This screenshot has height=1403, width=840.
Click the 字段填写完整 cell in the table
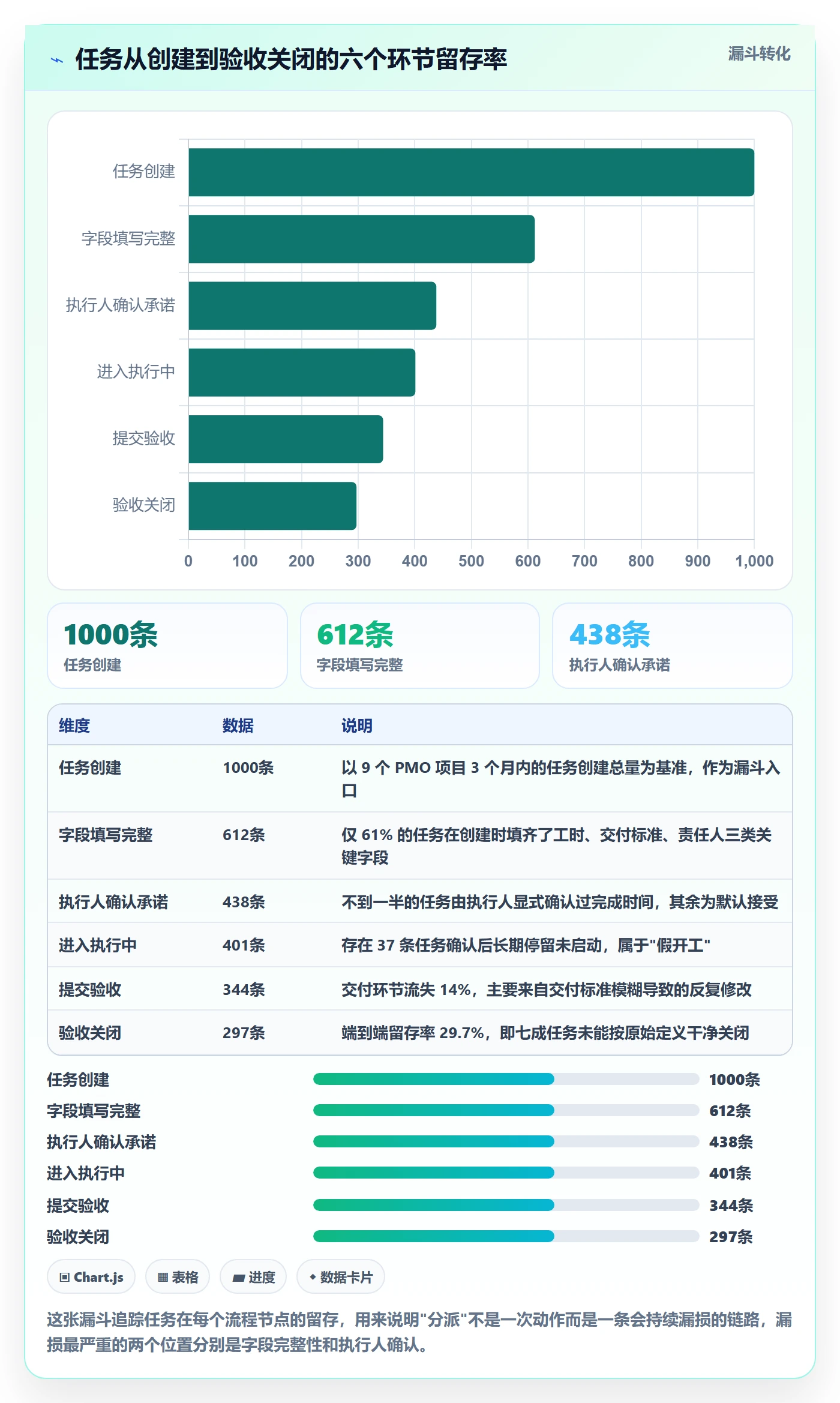coord(106,835)
